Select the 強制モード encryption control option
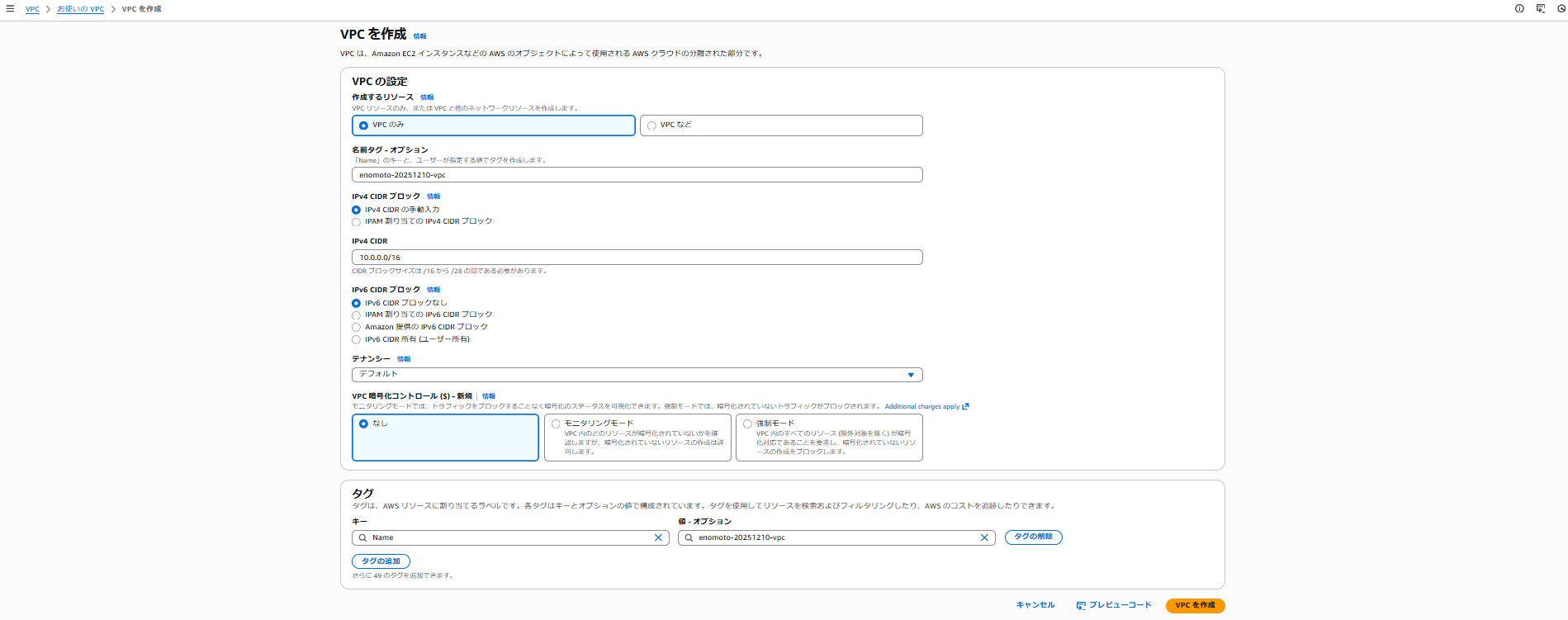This screenshot has height=620, width=1568. pyautogui.click(x=748, y=424)
